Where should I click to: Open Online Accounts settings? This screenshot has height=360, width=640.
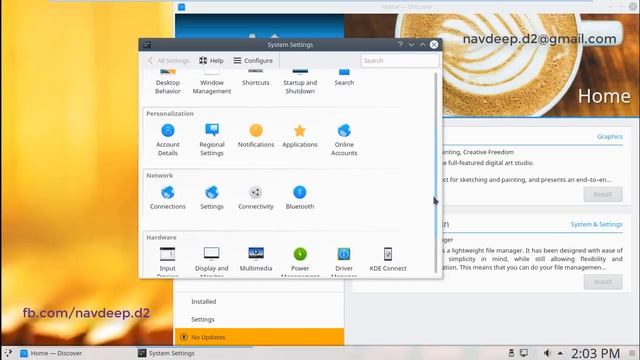(x=344, y=140)
